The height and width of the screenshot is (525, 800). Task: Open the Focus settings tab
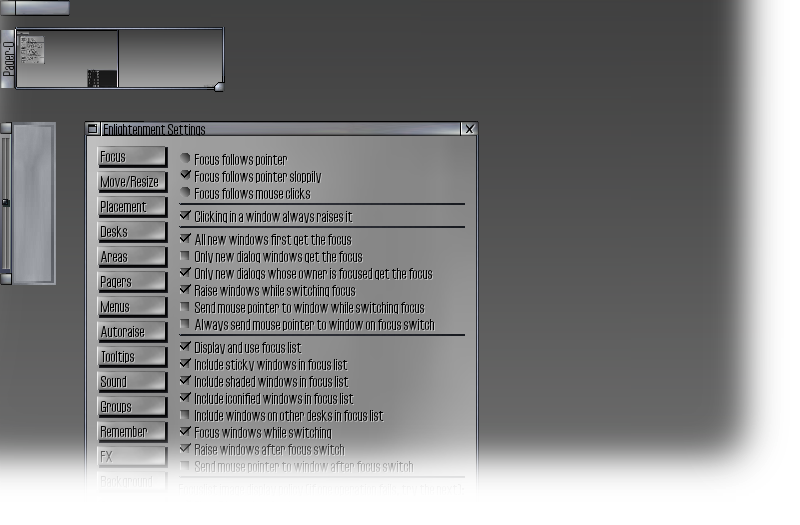[132, 157]
